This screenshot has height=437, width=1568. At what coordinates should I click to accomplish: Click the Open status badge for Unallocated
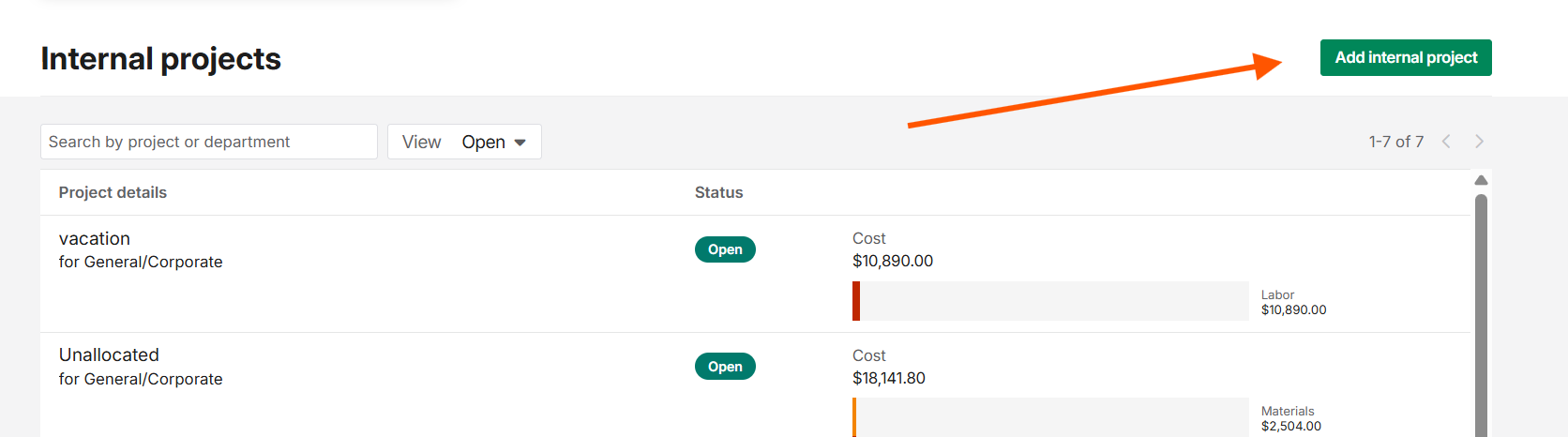tap(725, 367)
